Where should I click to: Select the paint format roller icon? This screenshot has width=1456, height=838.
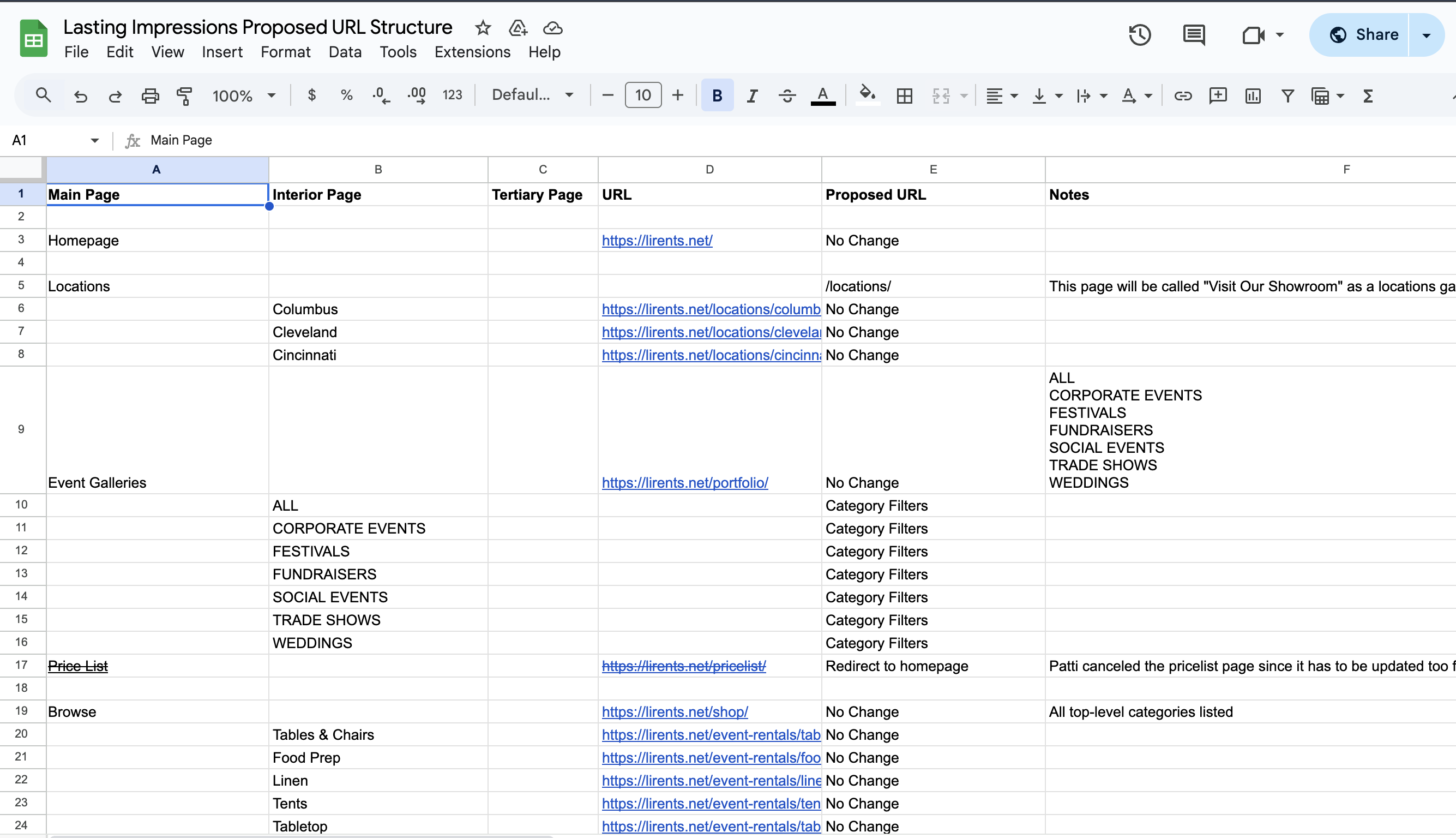tap(184, 95)
